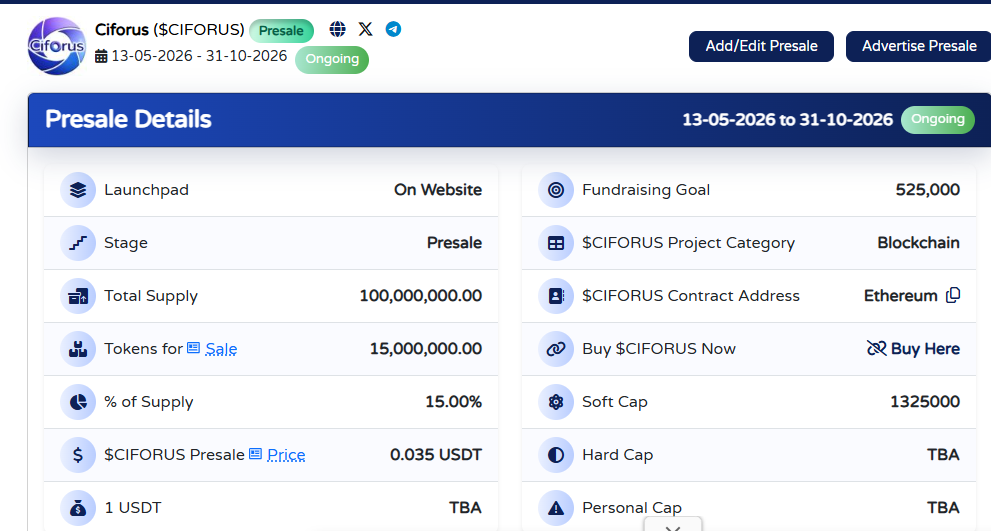Click the Presale value in the Stage row
991x531 pixels.
tap(454, 243)
